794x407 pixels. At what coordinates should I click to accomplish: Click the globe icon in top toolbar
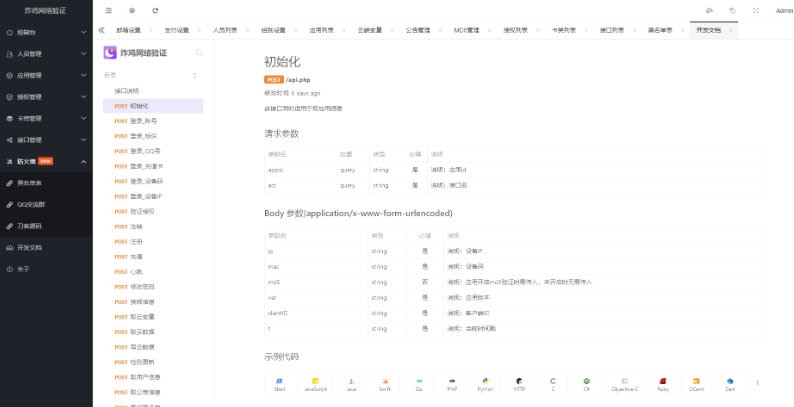pos(132,11)
